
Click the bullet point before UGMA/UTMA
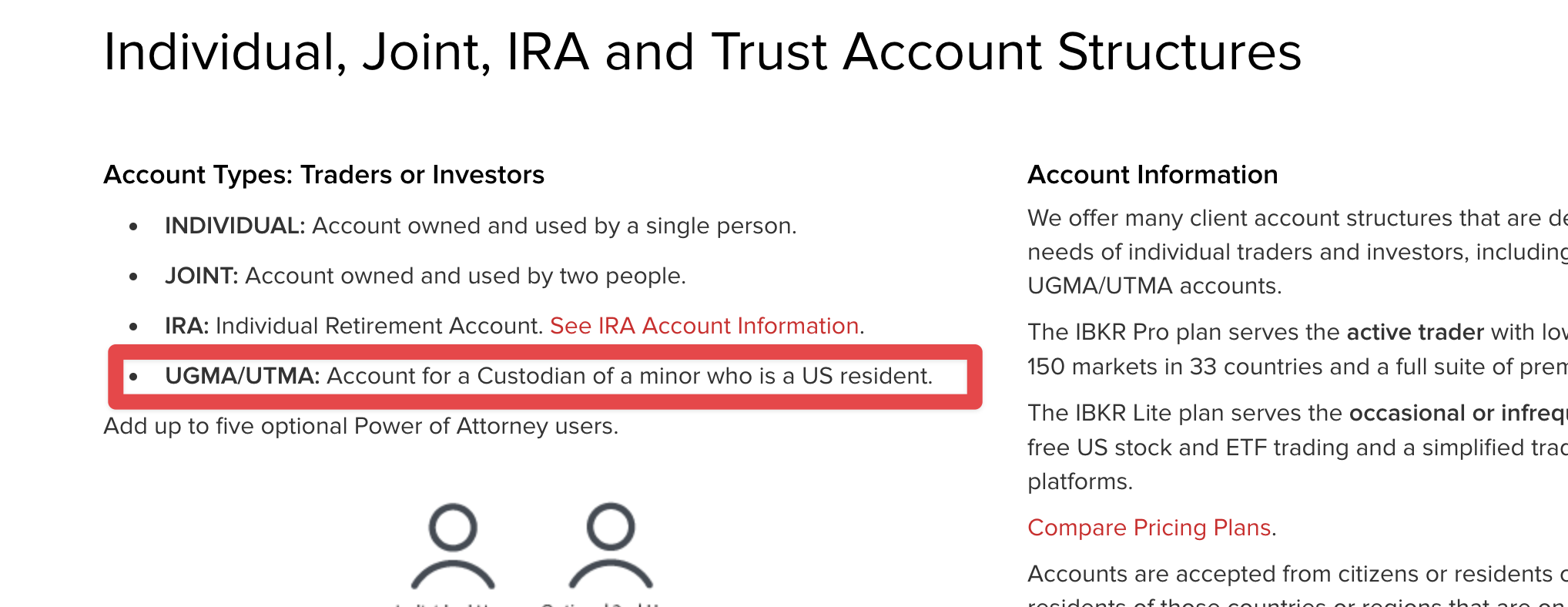tap(134, 377)
